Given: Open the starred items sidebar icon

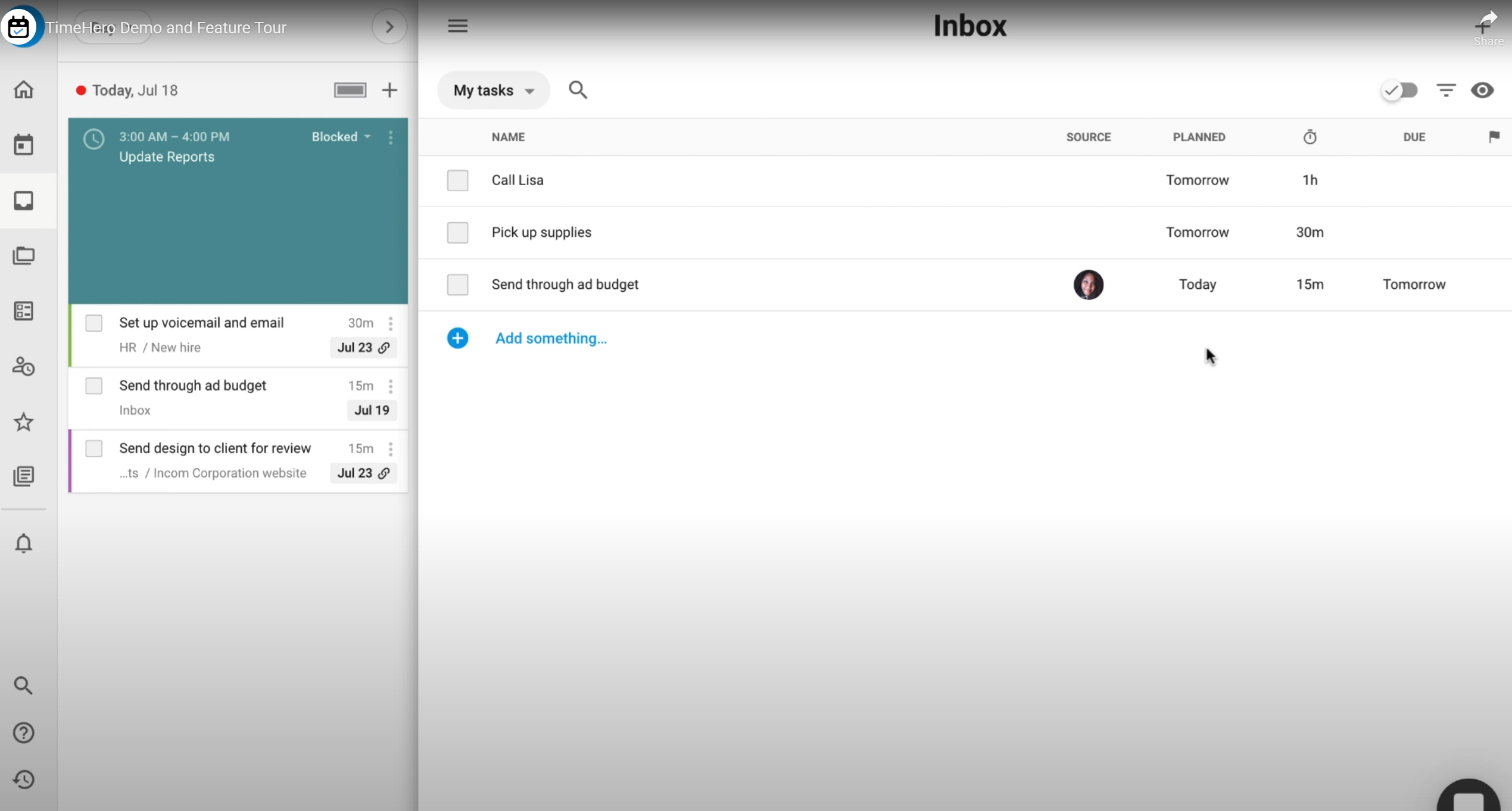Looking at the screenshot, I should [24, 422].
